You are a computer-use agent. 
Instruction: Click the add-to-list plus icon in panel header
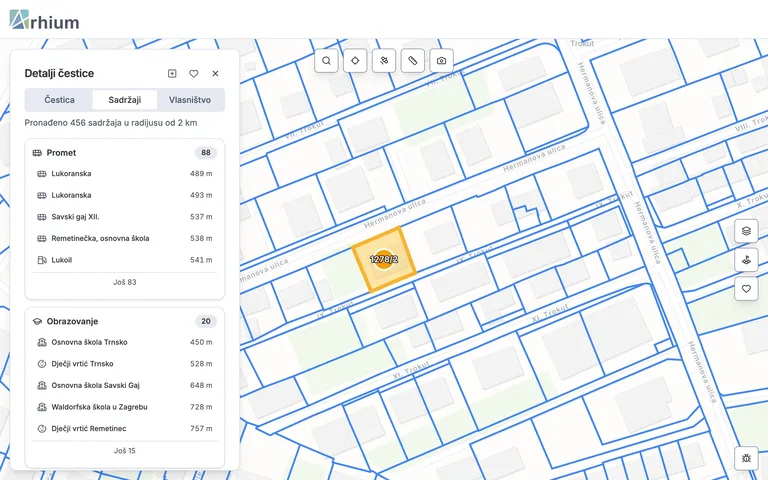click(x=172, y=73)
